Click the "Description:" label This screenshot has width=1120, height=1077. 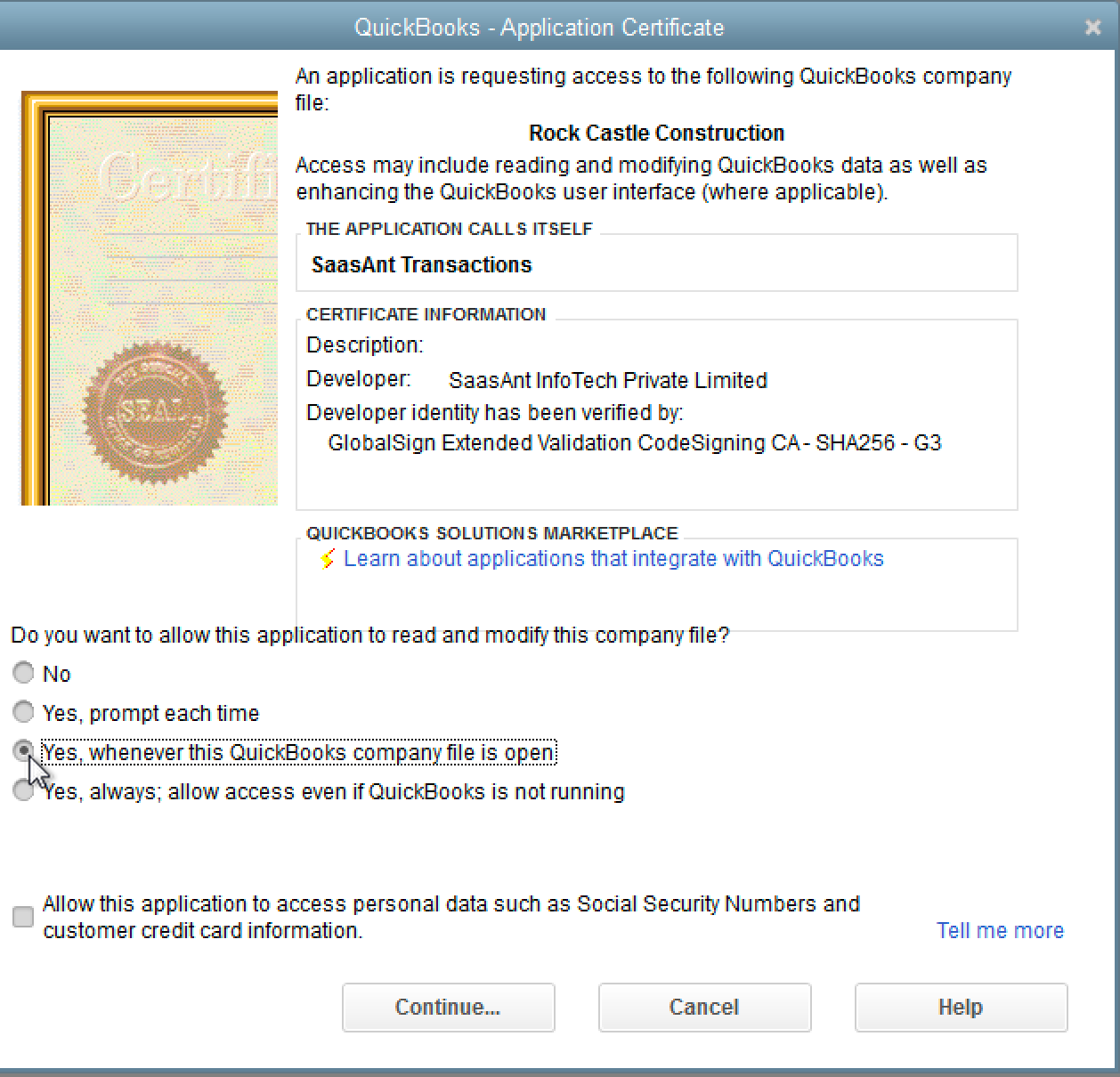365,345
